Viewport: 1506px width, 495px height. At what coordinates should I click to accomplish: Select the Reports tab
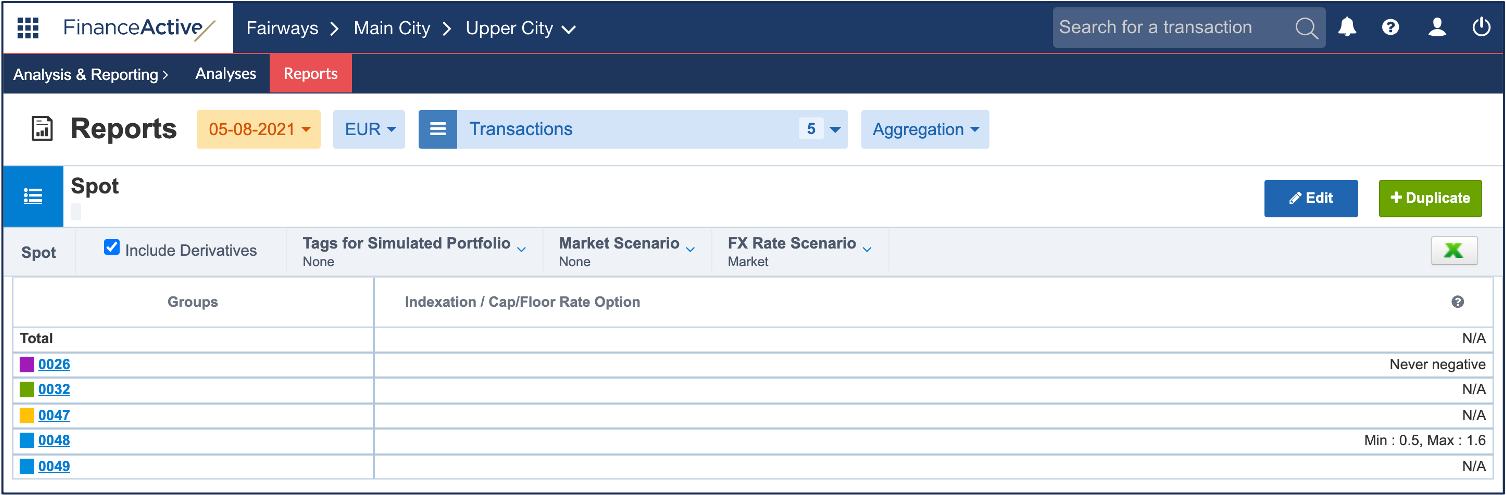(311, 74)
